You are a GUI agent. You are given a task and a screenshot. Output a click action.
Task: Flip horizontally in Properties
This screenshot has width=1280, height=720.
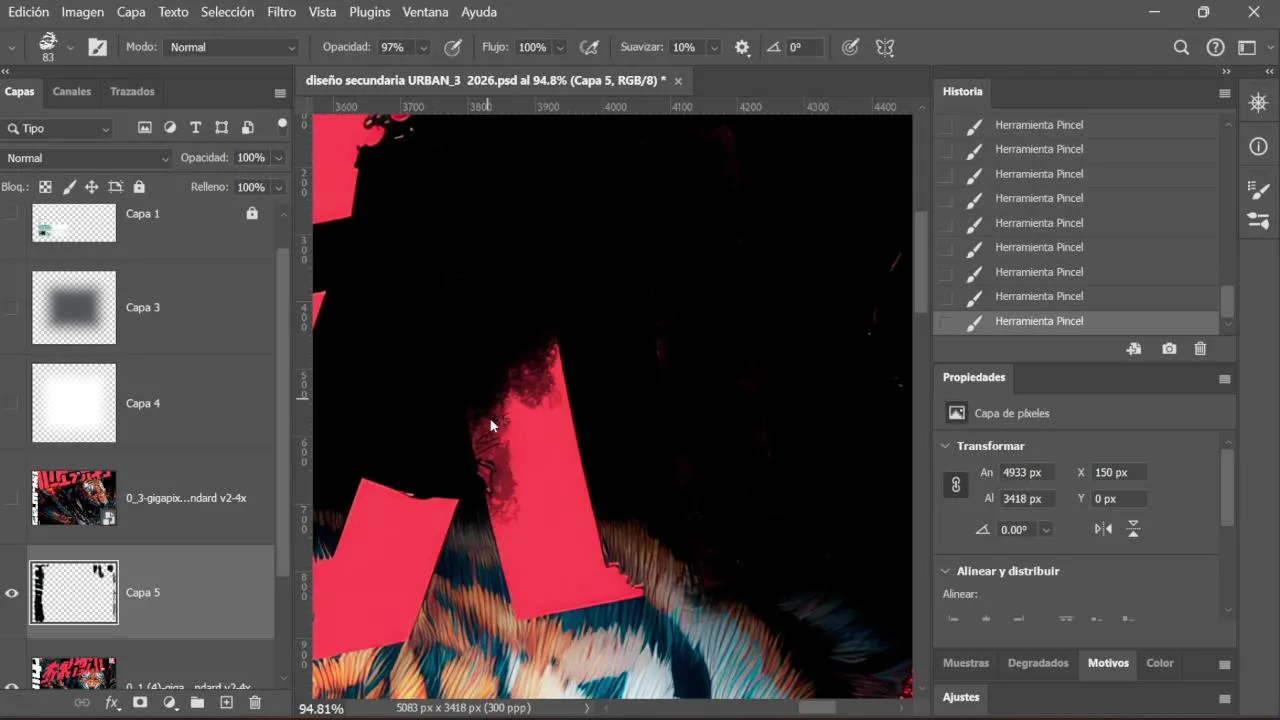[x=1103, y=529]
